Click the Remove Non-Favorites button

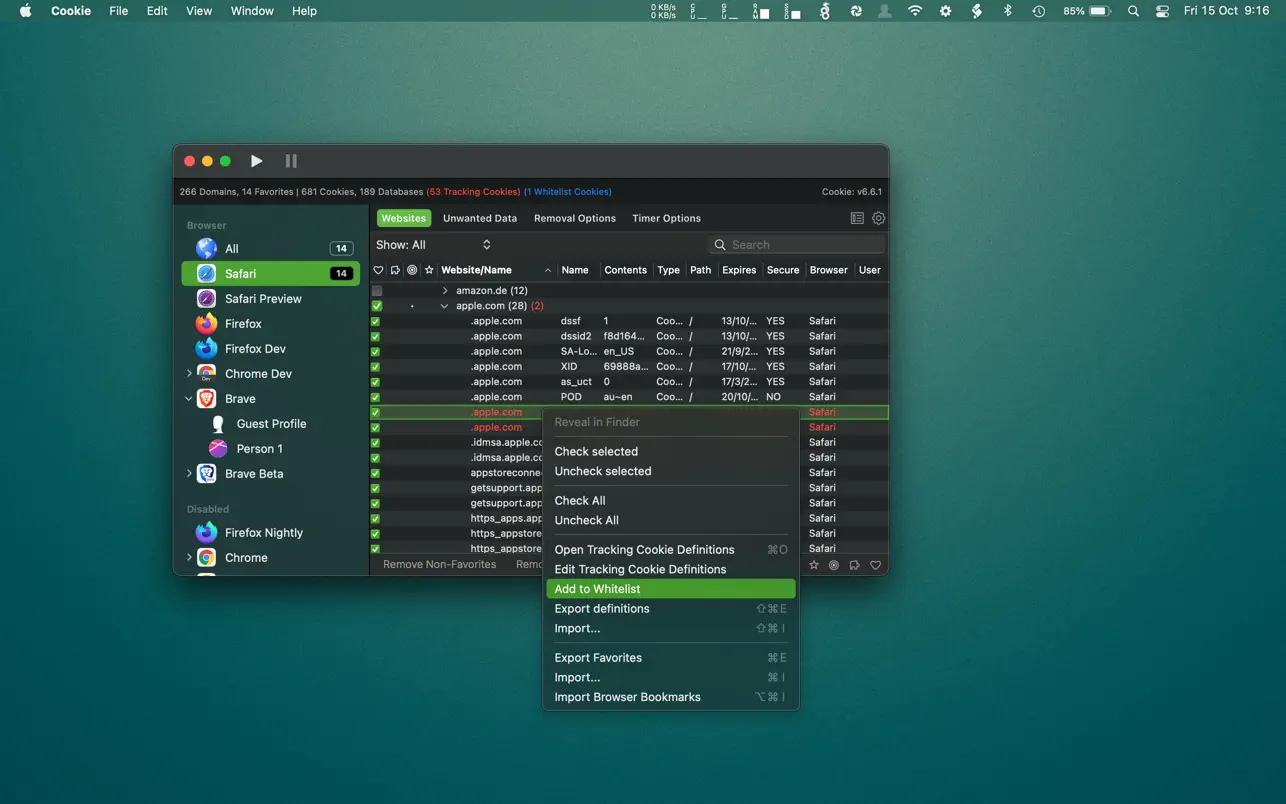click(x=439, y=565)
